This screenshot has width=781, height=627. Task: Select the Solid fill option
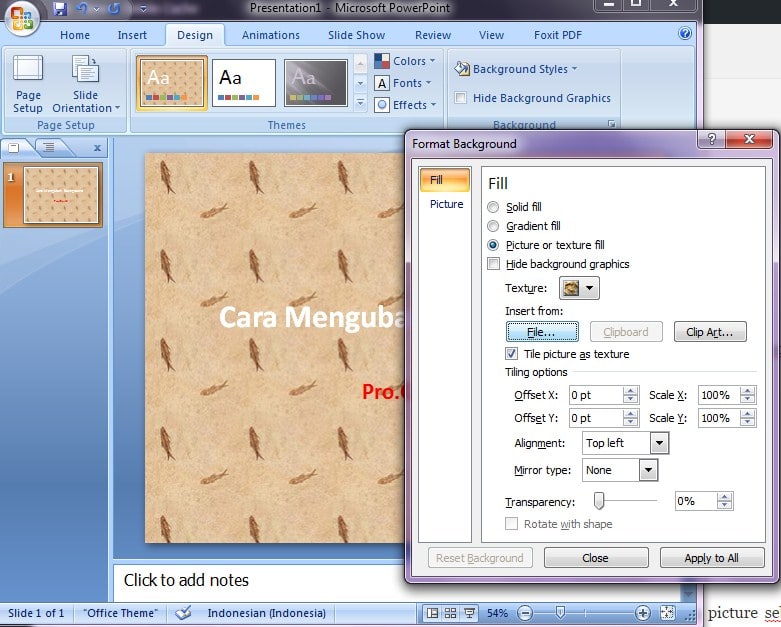(492, 207)
